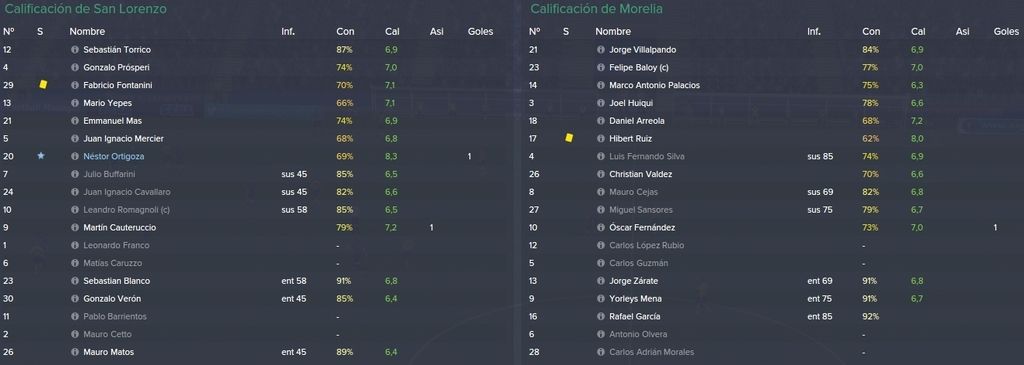Click yellow card icon for Fabricio Fontanini
Screen dimensions: 1024x365
43,84
